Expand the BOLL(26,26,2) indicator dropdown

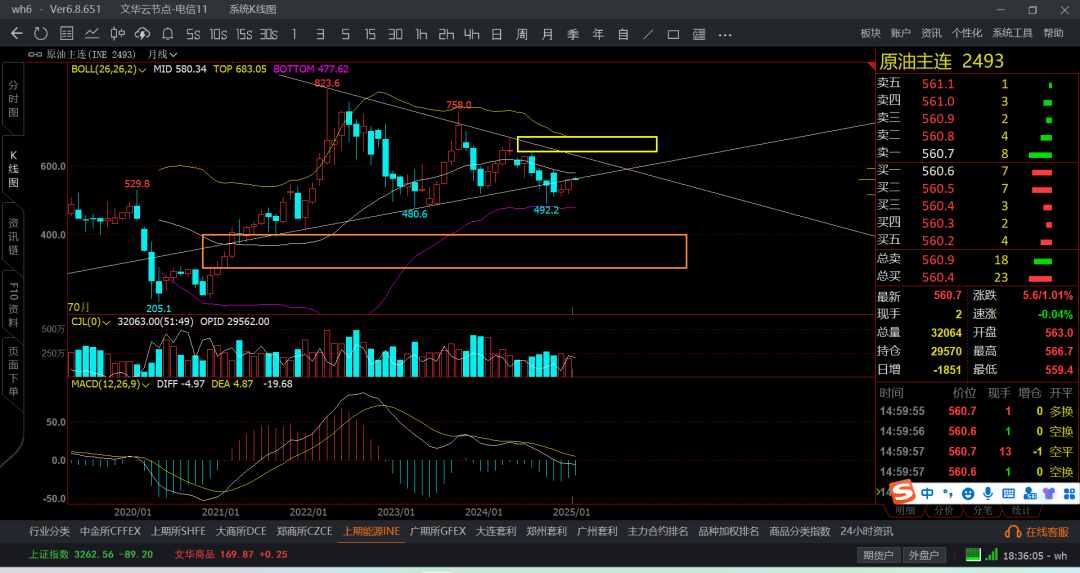(x=109, y=69)
